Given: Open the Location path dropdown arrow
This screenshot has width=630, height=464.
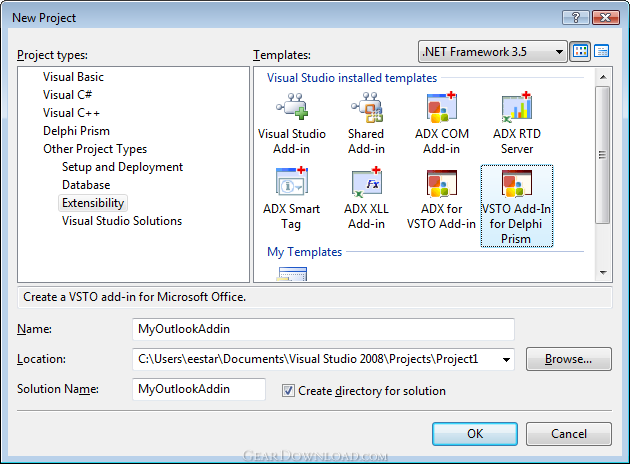Looking at the screenshot, I should [506, 360].
